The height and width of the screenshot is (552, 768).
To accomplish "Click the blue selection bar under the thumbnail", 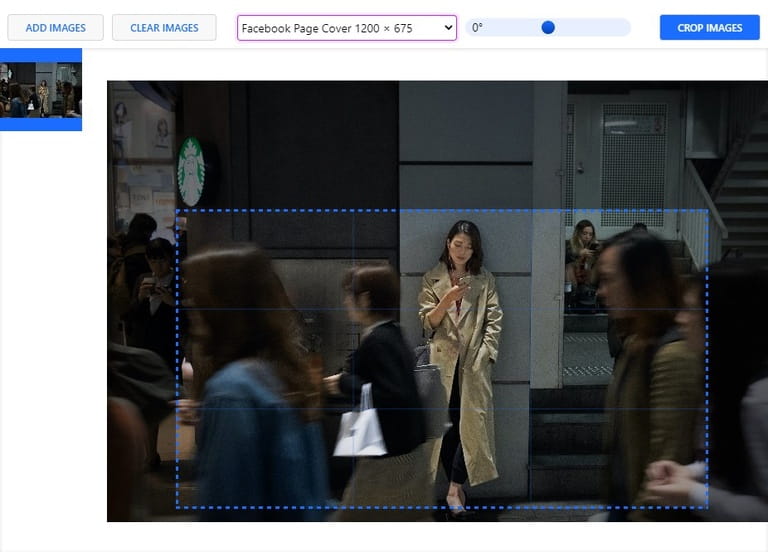I will point(41,124).
